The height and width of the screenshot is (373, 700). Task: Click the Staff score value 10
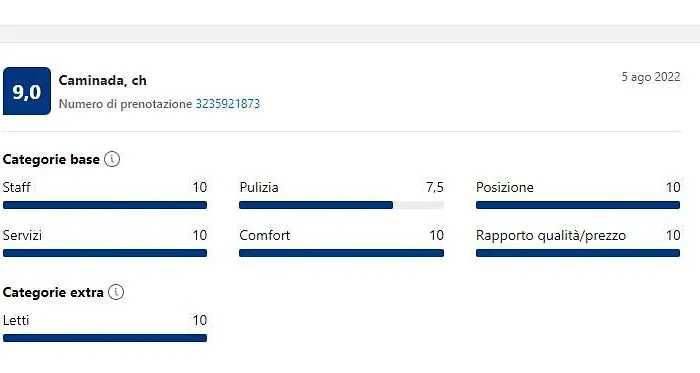pos(200,187)
